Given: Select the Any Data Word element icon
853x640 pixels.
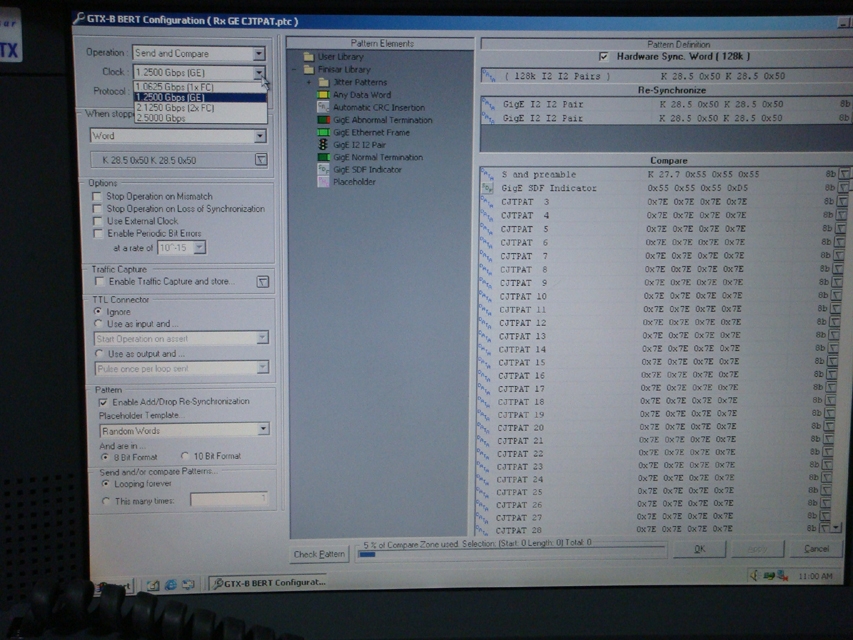Looking at the screenshot, I should click(323, 95).
